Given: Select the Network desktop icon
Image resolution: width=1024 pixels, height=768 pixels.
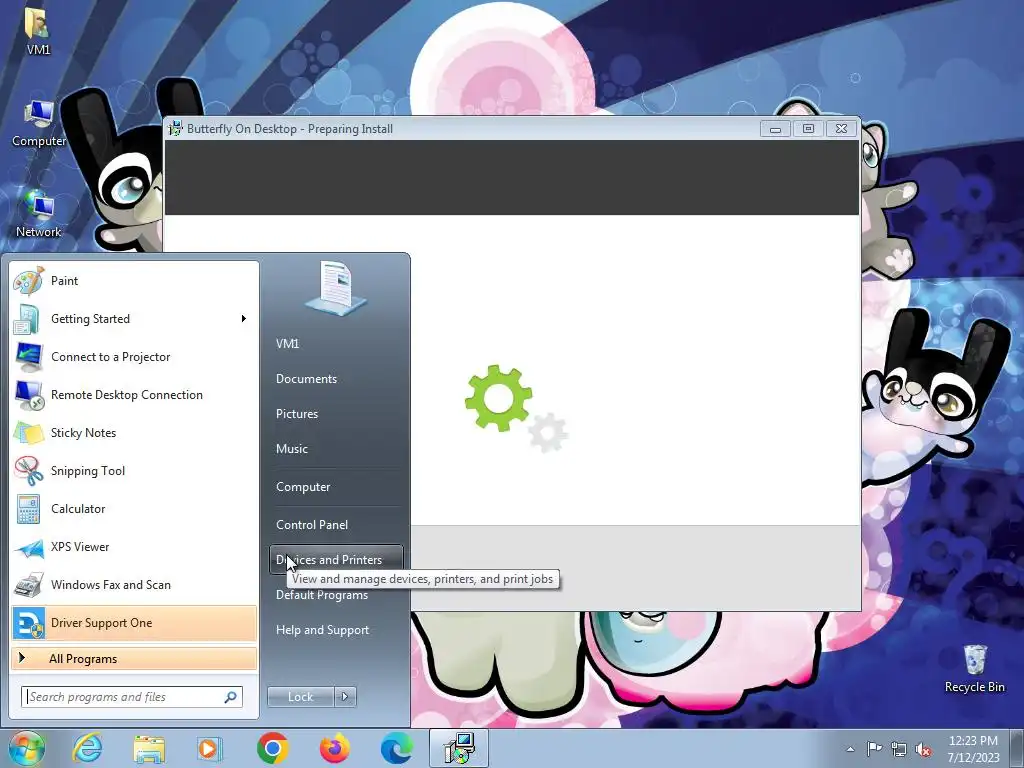Looking at the screenshot, I should pos(39,214).
